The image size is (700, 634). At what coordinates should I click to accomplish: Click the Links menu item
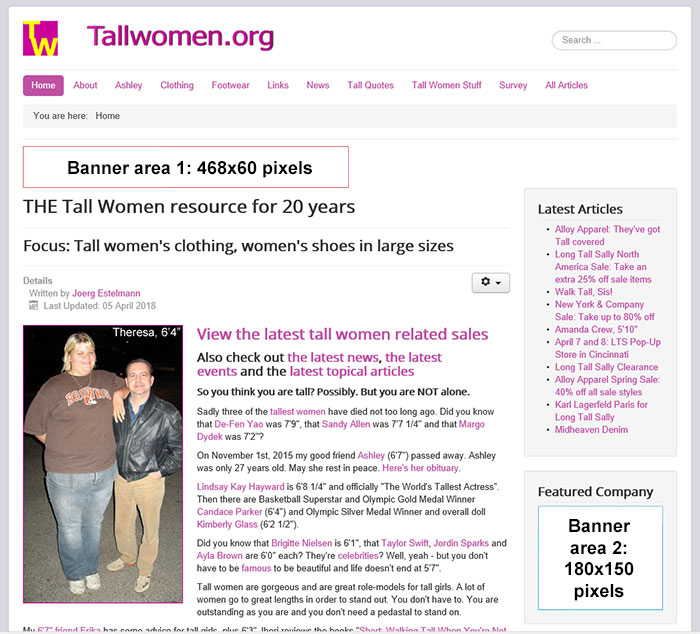278,85
